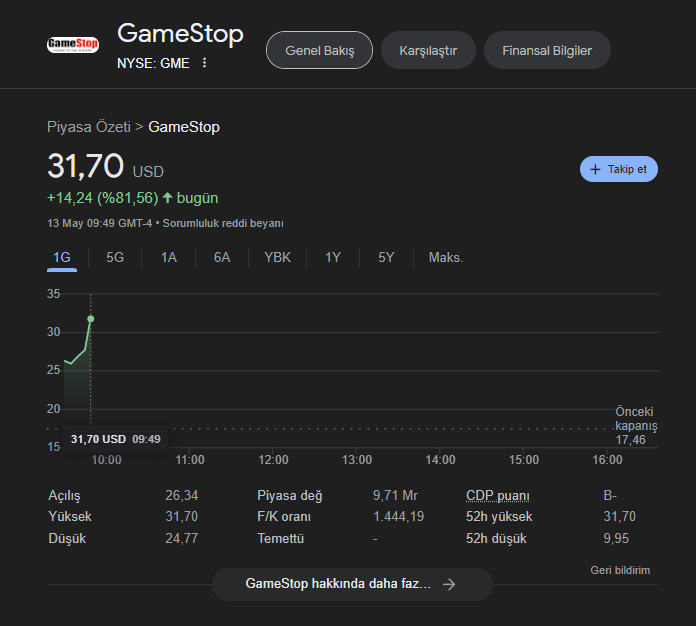The width and height of the screenshot is (696, 626).
Task: Show the YBK year-to-date chart
Action: (x=277, y=258)
